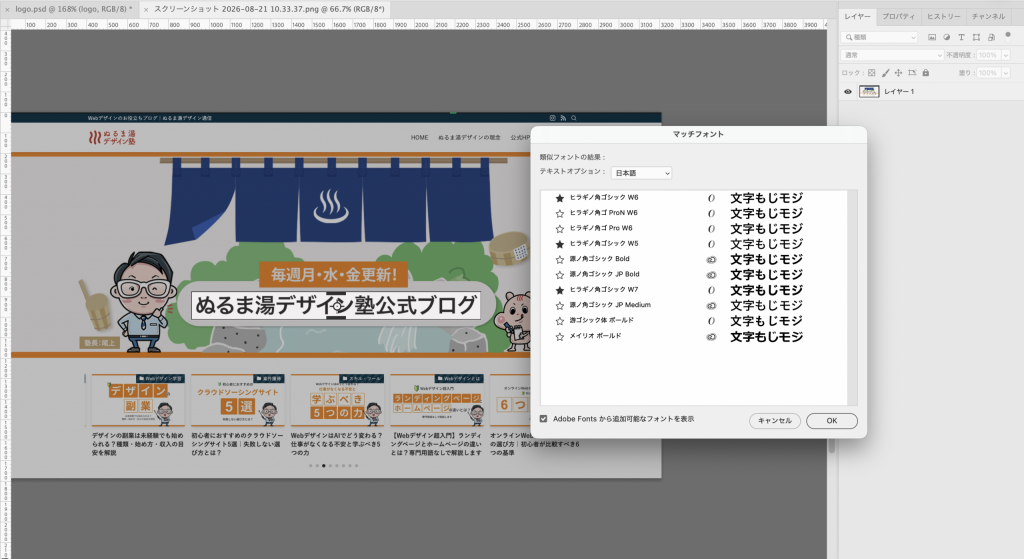Click OpenType icon for ヒラギノ角ゴシック W7

711,290
